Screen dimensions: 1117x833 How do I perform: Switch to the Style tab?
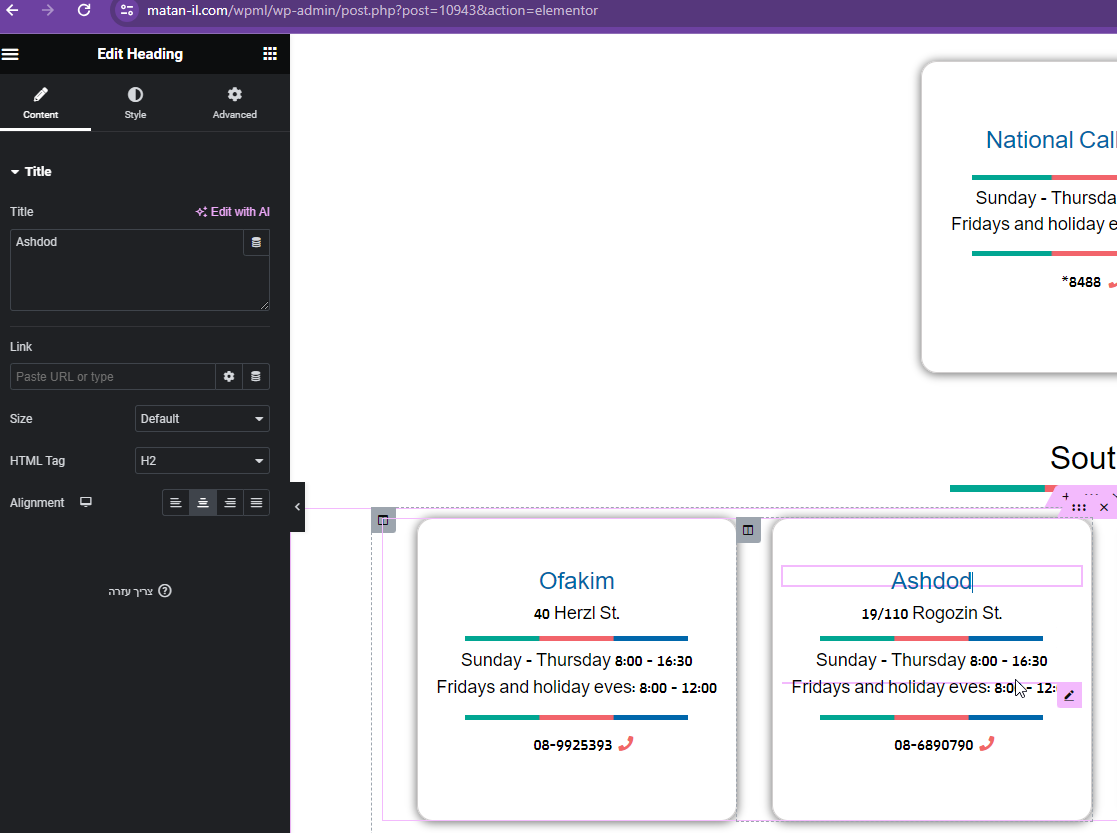pyautogui.click(x=135, y=103)
